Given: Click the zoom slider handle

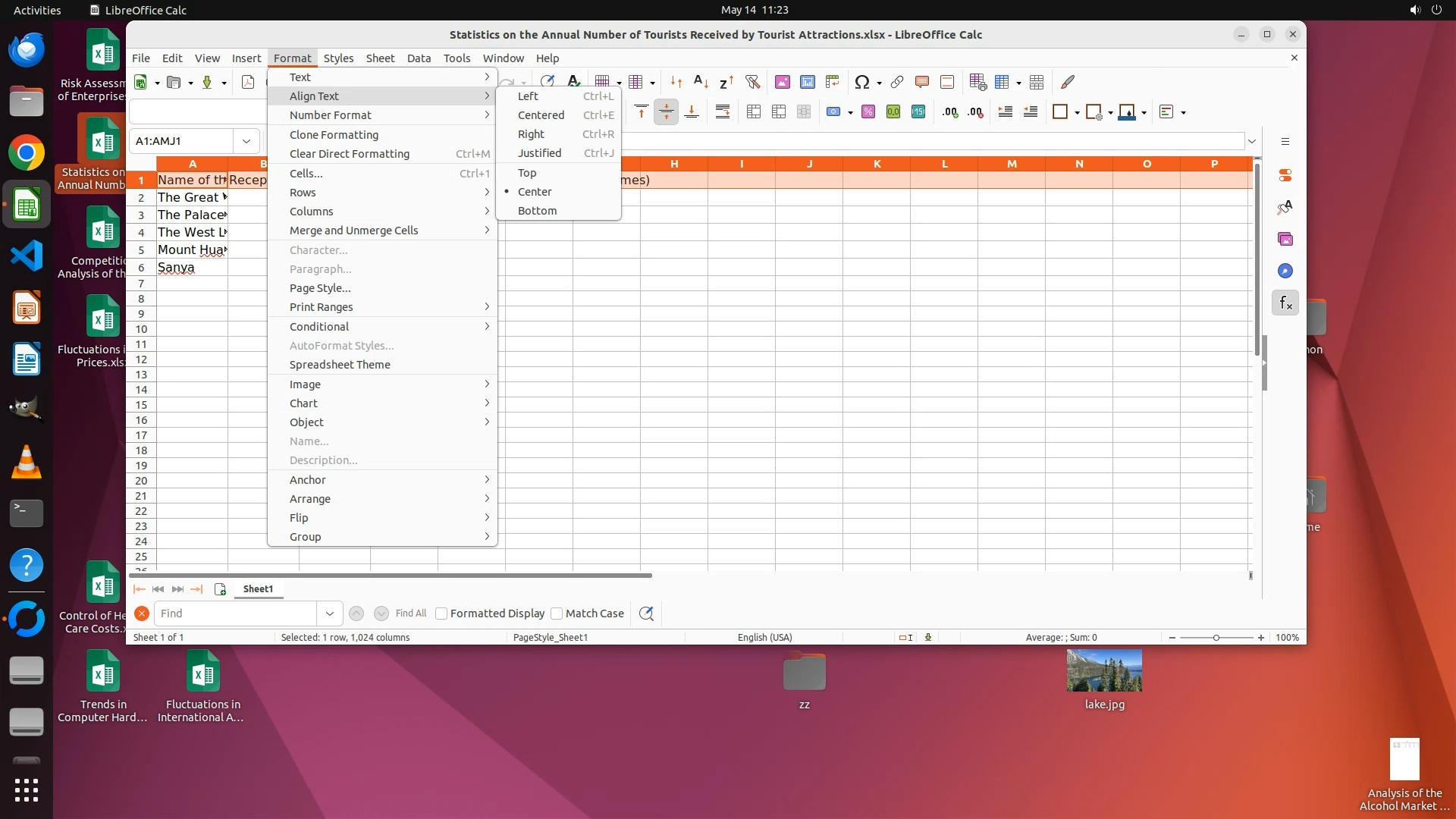Looking at the screenshot, I should (1216, 638).
